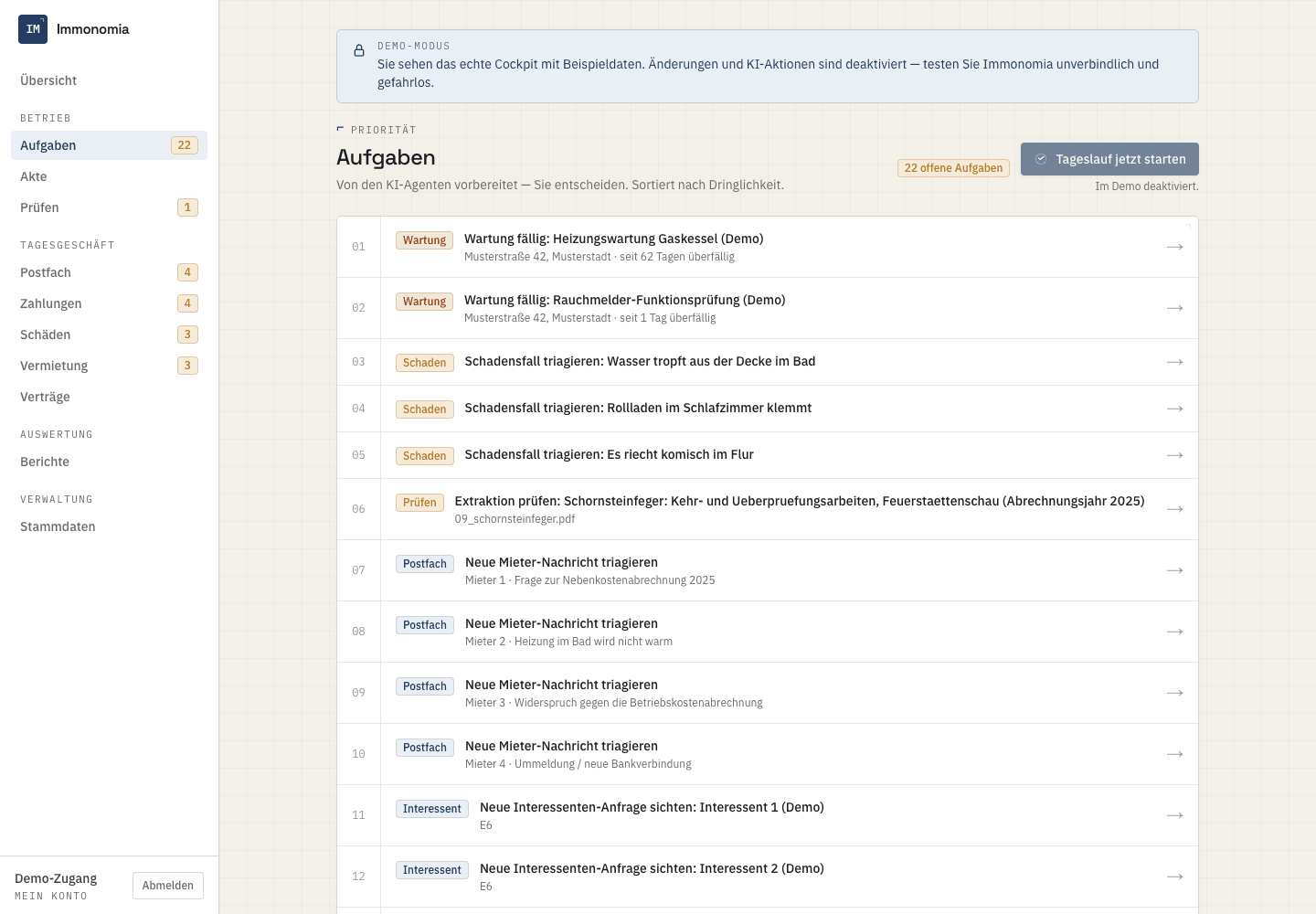Viewport: 1316px width, 914px height.
Task: Click Widerspruch gegen die Betriebskostenabrechnung text
Action: point(639,703)
